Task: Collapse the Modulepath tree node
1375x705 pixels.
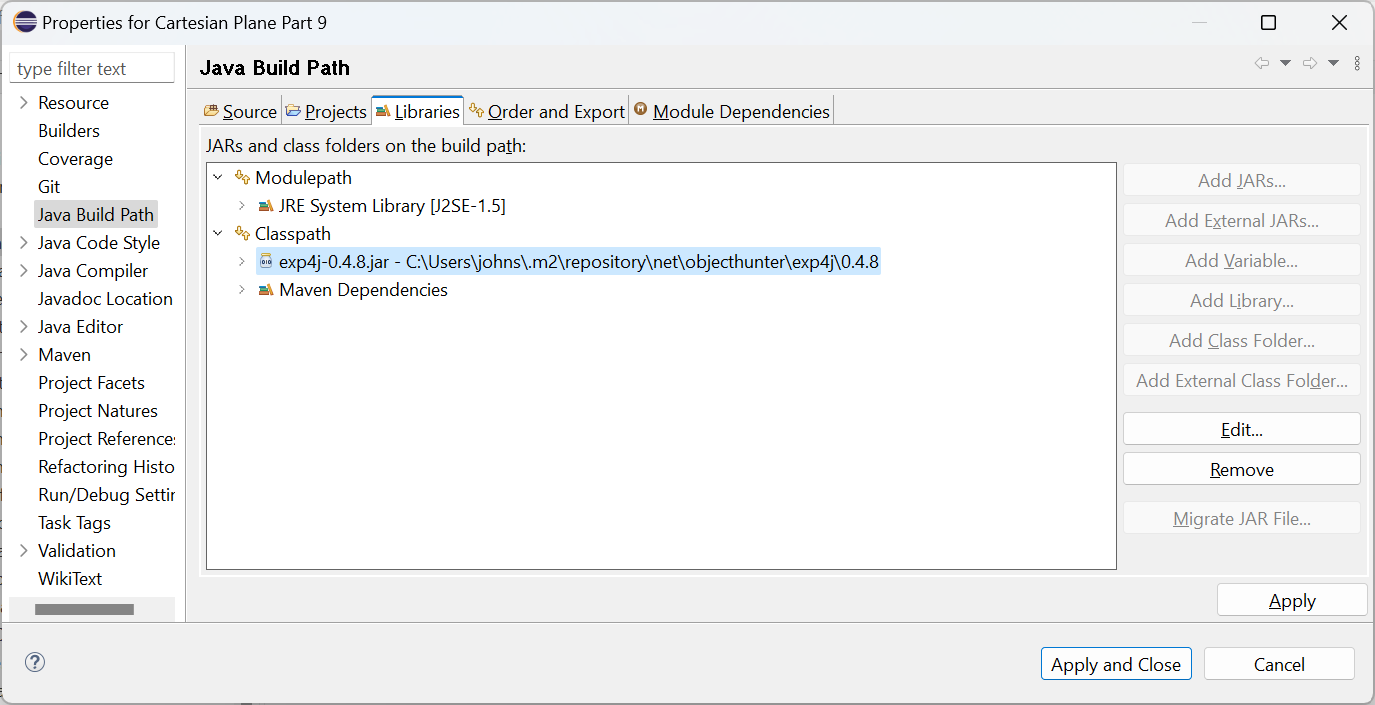Action: click(218, 178)
